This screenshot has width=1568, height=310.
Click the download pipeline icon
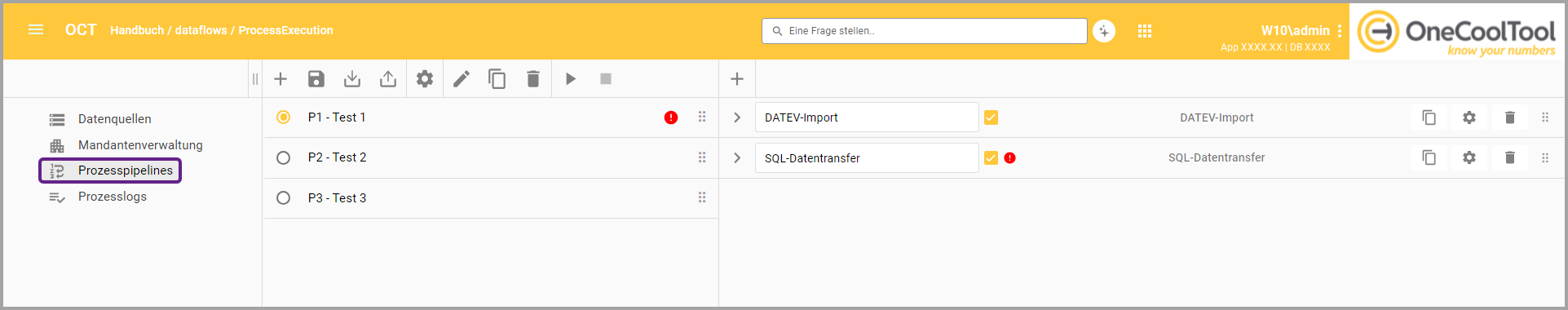(x=352, y=79)
